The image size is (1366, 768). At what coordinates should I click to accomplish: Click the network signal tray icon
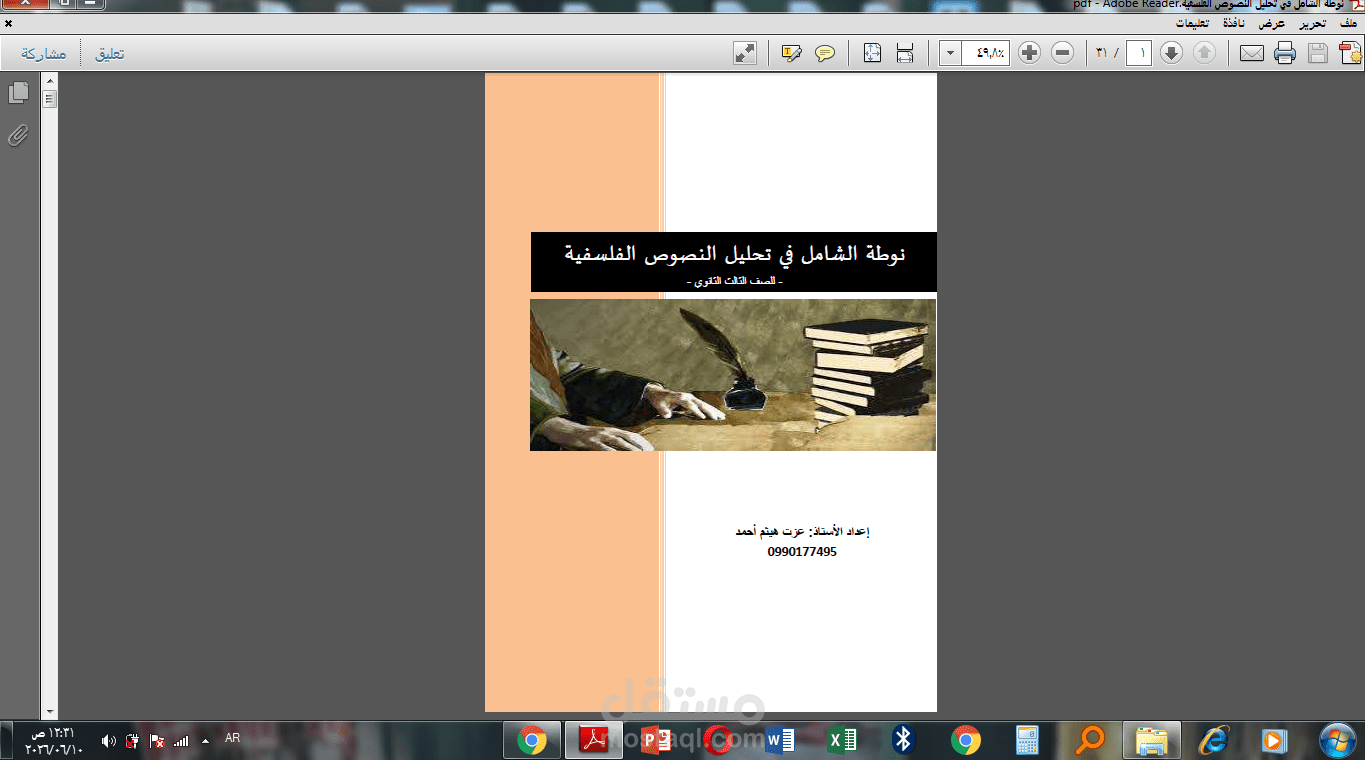pyautogui.click(x=181, y=741)
